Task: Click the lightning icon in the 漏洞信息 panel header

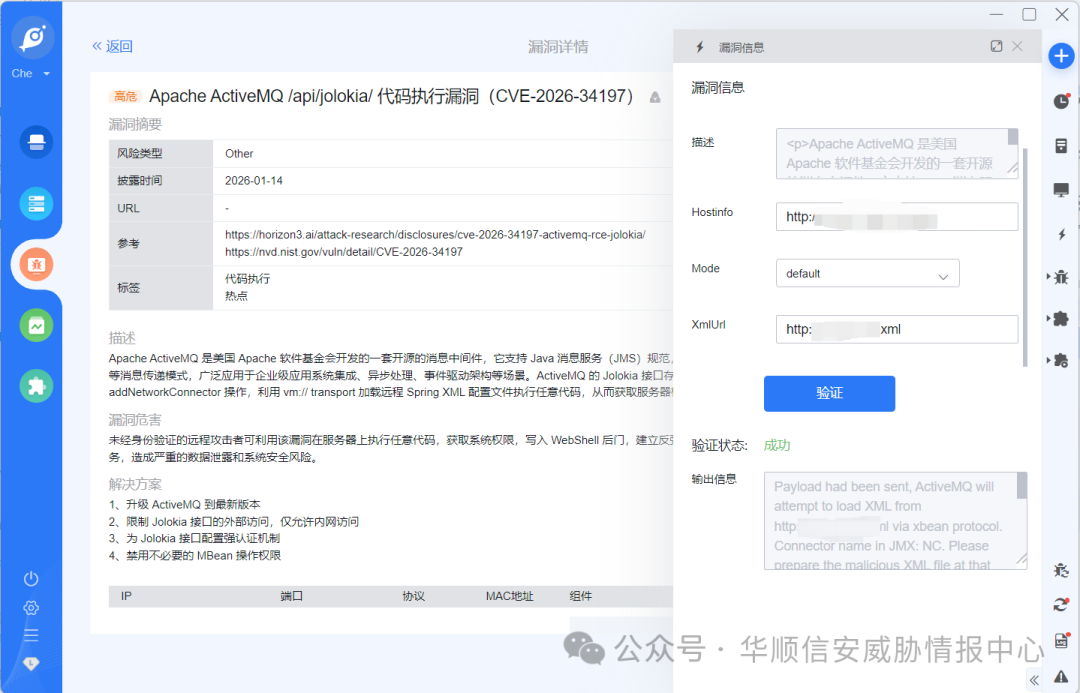Action: (x=700, y=47)
